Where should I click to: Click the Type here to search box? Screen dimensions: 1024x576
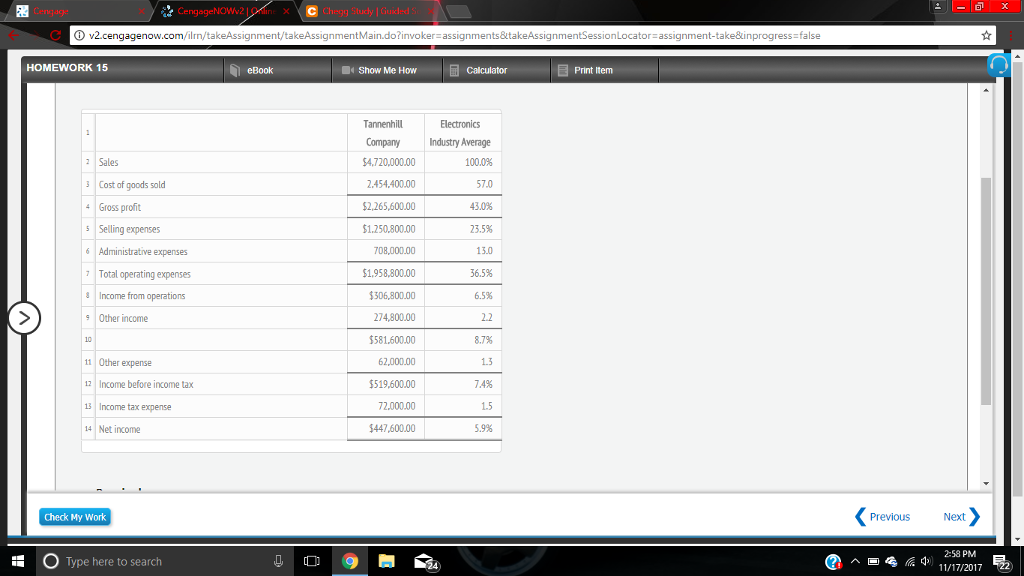click(163, 561)
